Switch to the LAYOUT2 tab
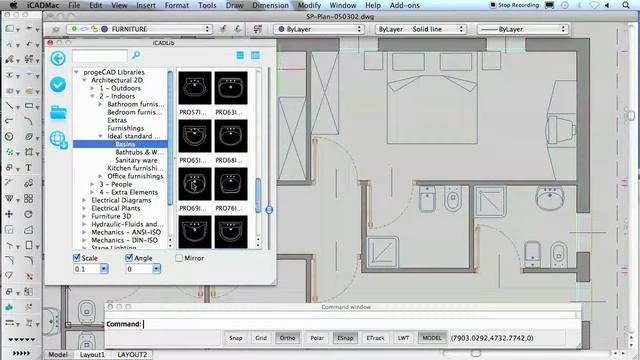This screenshot has width=640, height=360. 132,354
